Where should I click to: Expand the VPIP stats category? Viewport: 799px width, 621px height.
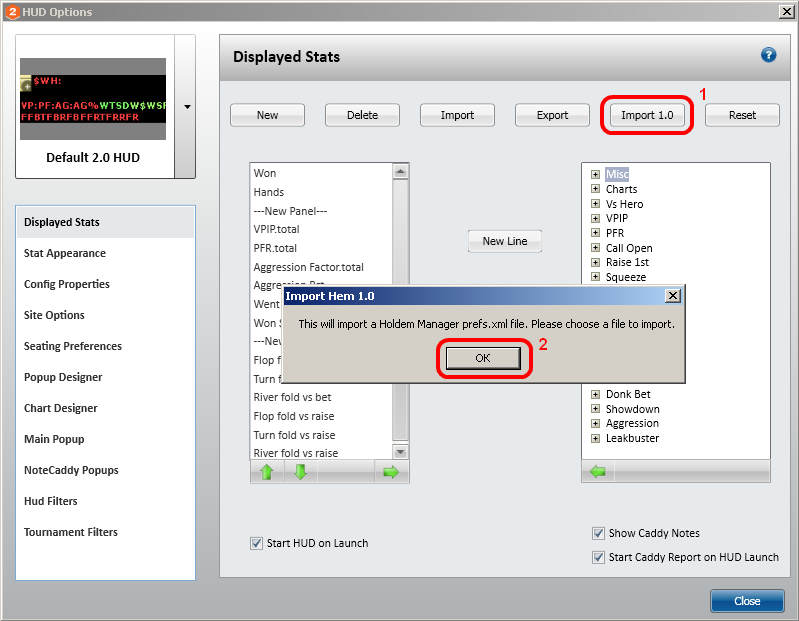[x=595, y=219]
